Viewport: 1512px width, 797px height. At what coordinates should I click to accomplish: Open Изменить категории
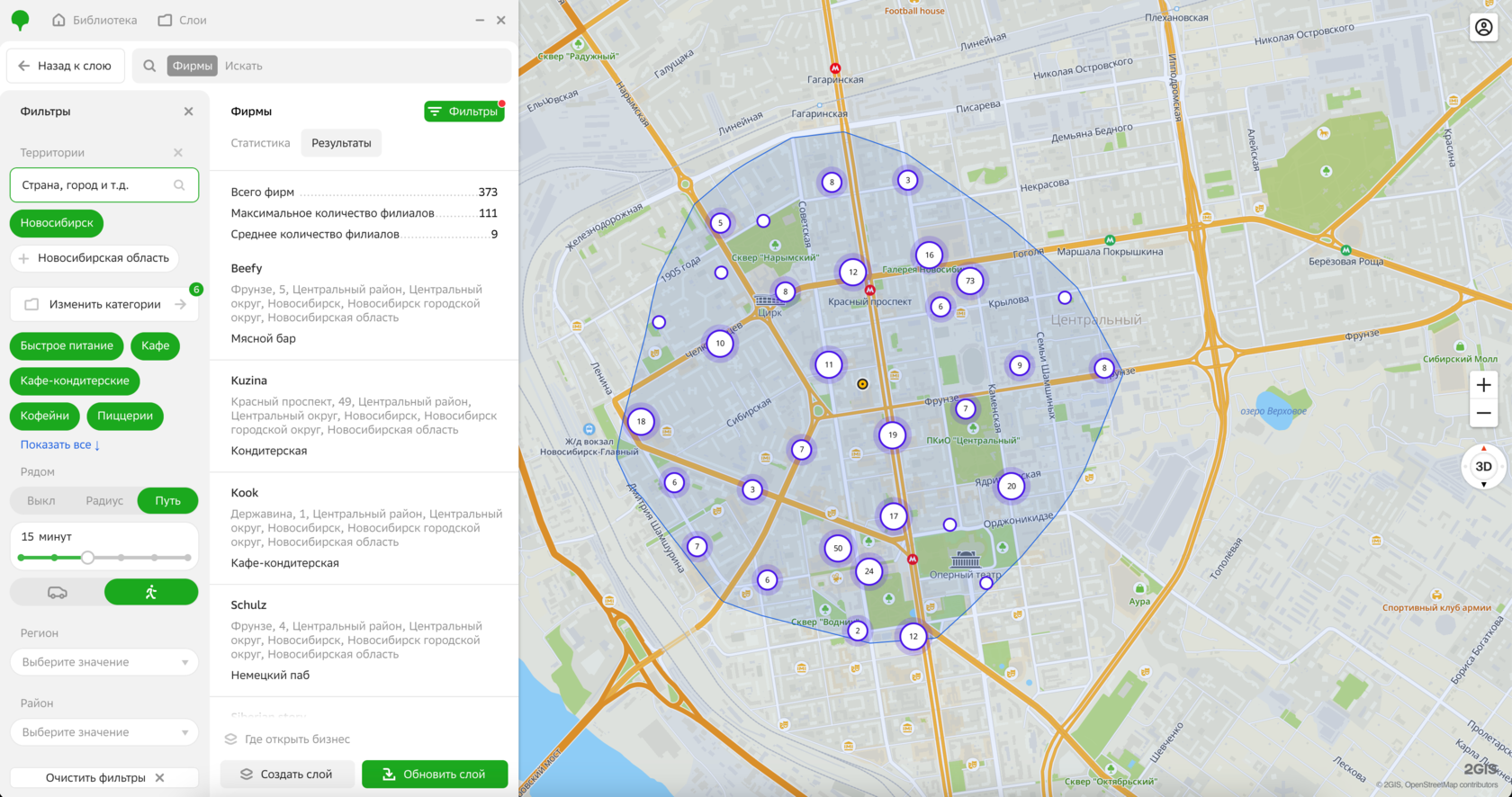[x=104, y=304]
